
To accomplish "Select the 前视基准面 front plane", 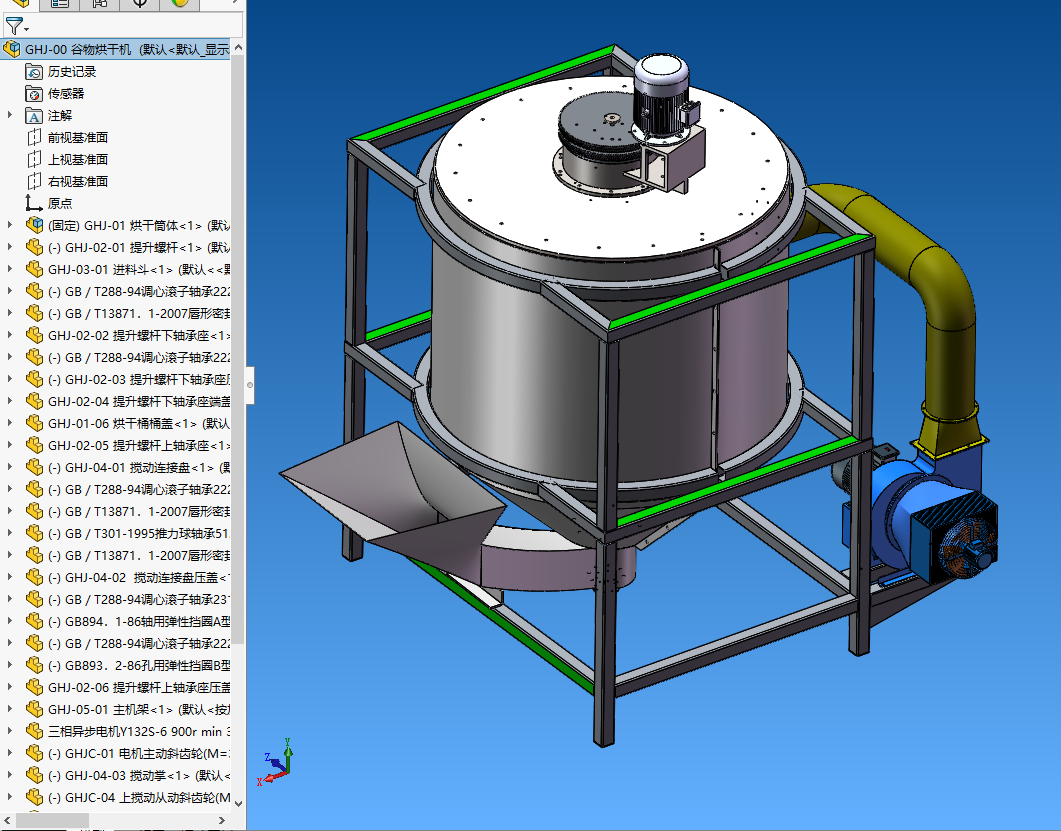I will [x=77, y=138].
